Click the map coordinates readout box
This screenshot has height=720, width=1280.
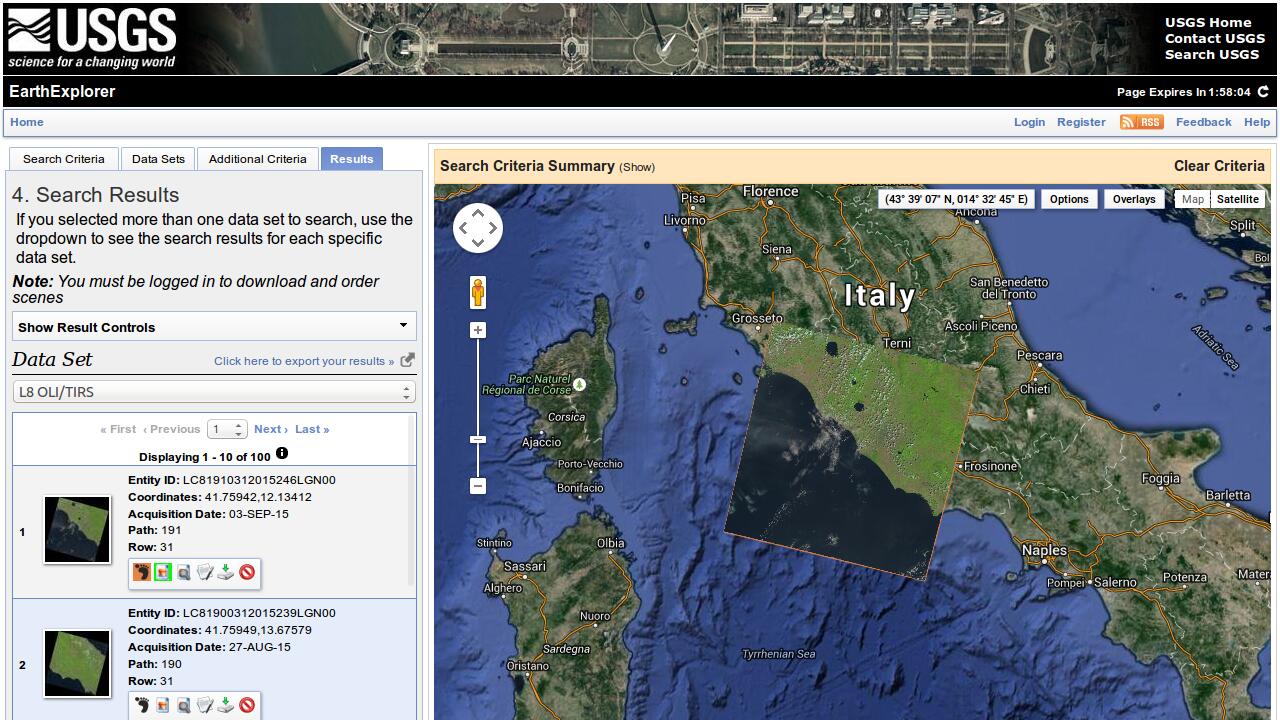pos(956,199)
